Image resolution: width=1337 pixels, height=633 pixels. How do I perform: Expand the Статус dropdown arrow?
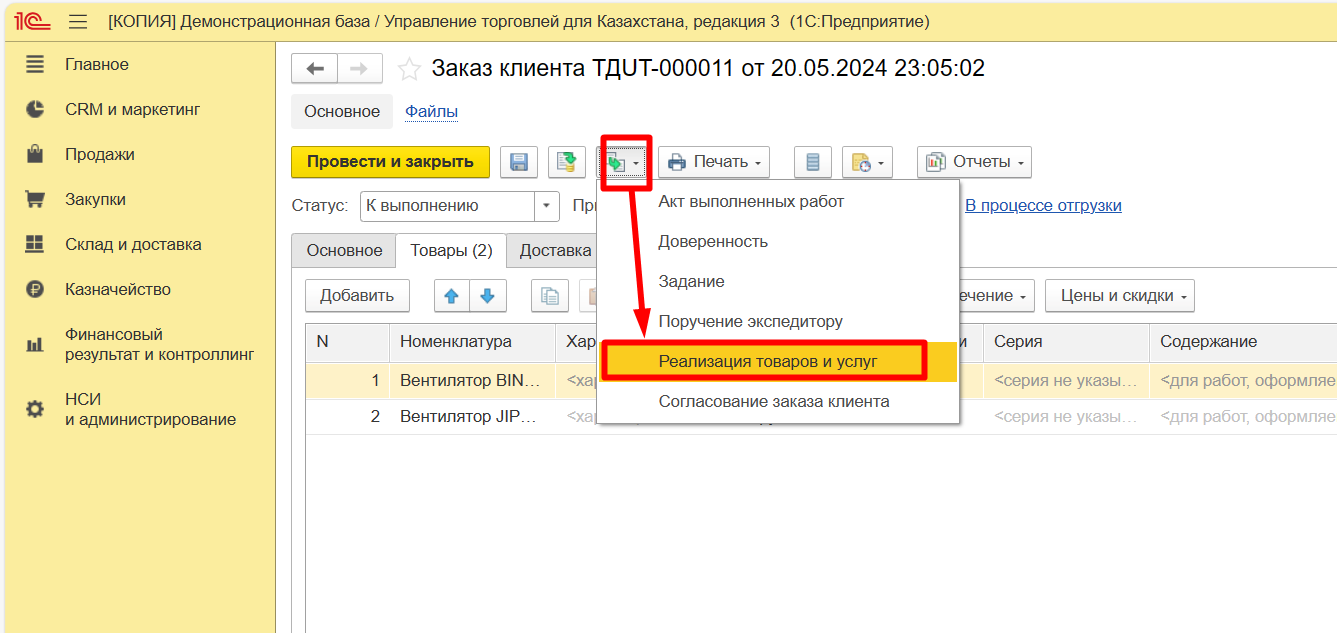coord(546,206)
